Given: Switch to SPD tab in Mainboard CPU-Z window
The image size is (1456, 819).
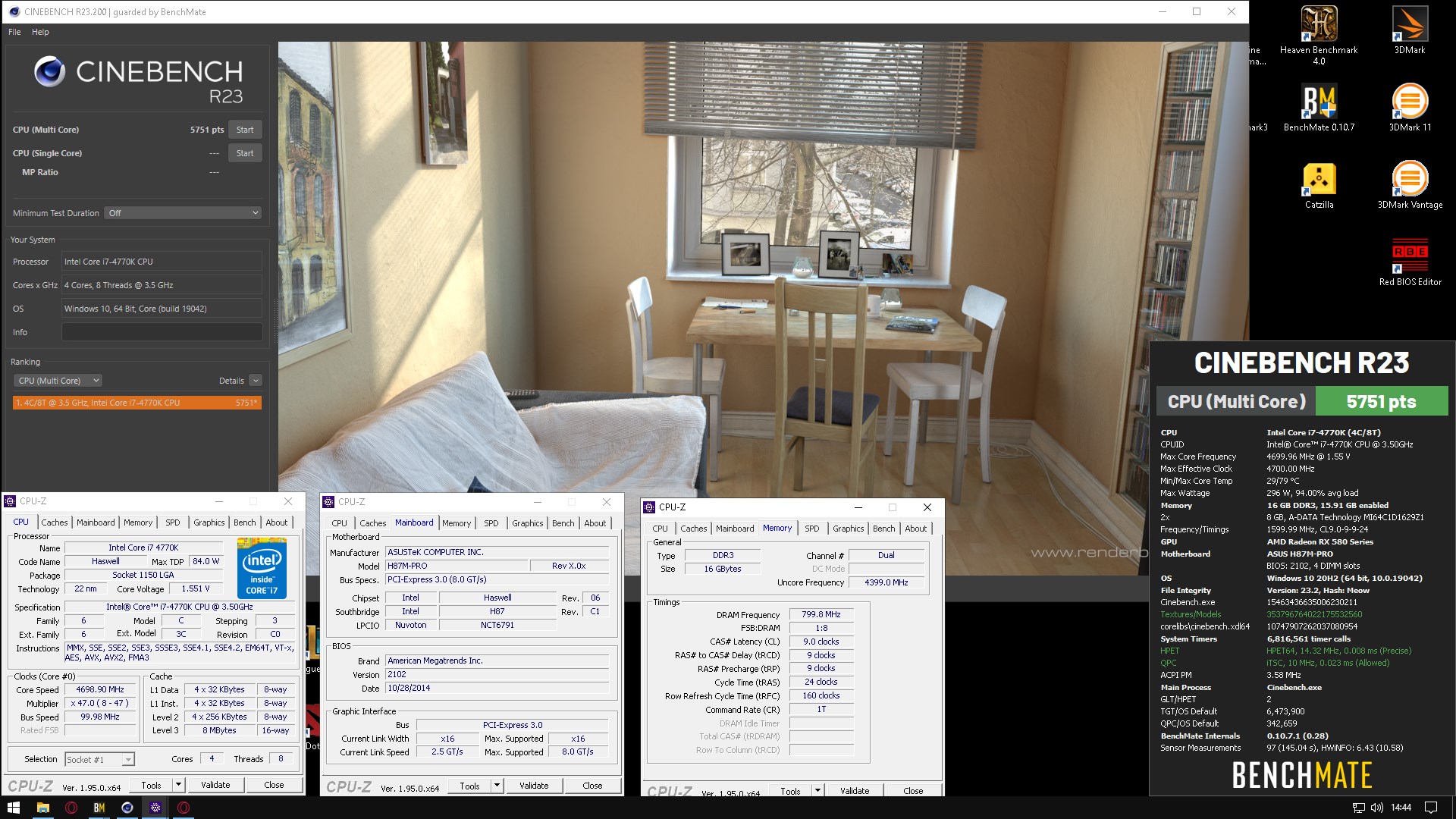Looking at the screenshot, I should click(x=491, y=523).
